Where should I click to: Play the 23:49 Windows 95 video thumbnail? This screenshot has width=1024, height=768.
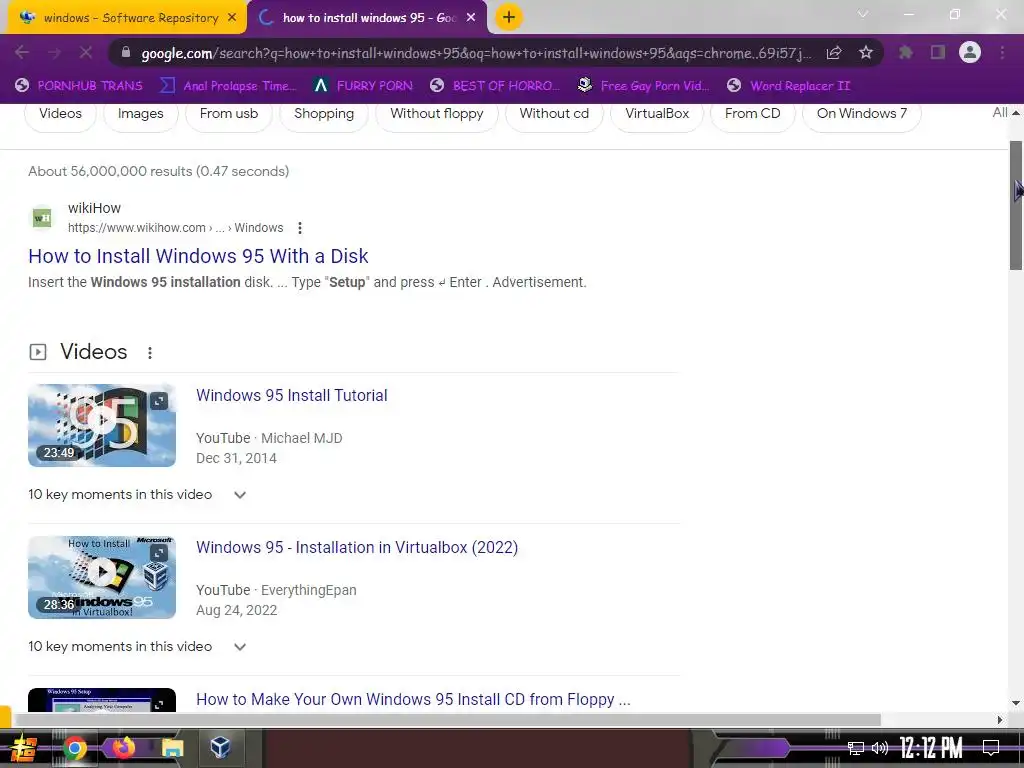102,425
